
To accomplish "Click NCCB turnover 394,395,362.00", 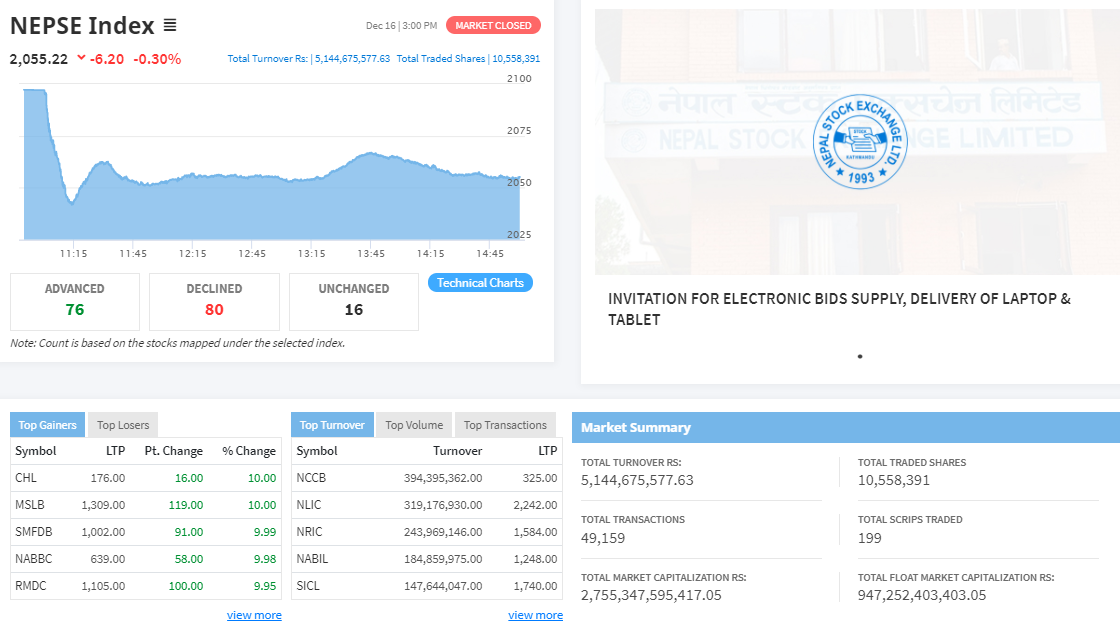I will pyautogui.click(x=443, y=478).
